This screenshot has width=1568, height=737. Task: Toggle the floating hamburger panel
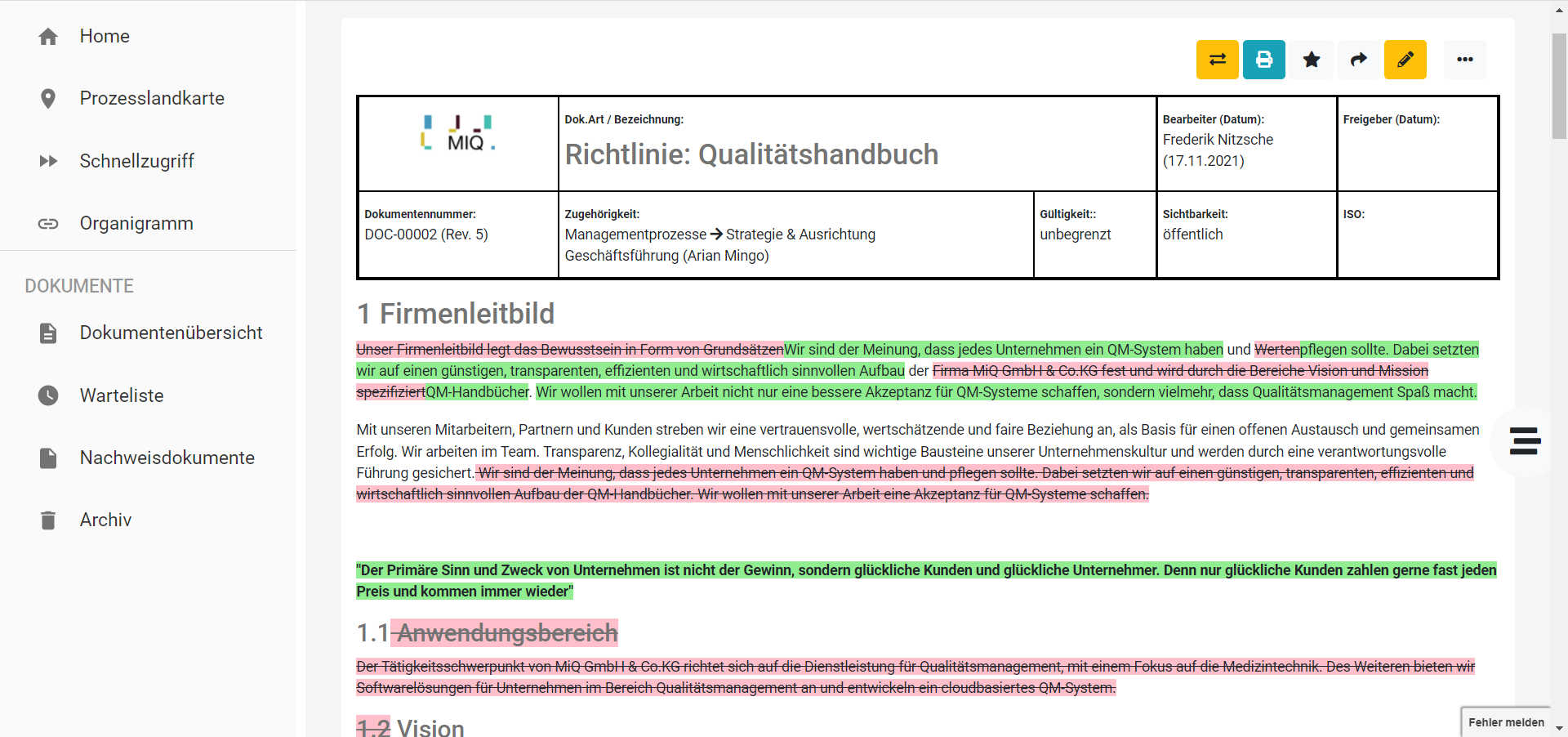coord(1524,441)
